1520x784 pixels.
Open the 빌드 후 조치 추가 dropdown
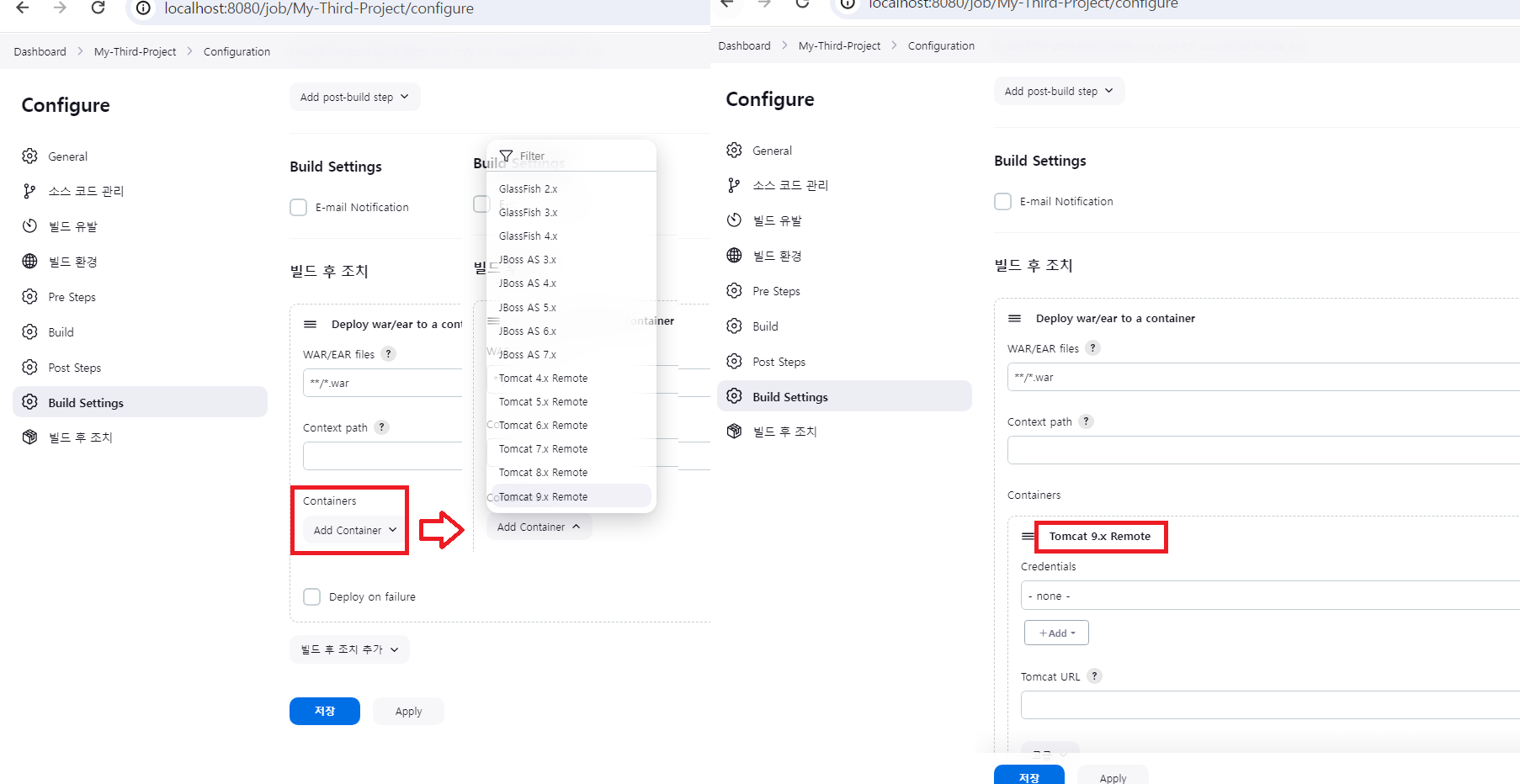349,649
